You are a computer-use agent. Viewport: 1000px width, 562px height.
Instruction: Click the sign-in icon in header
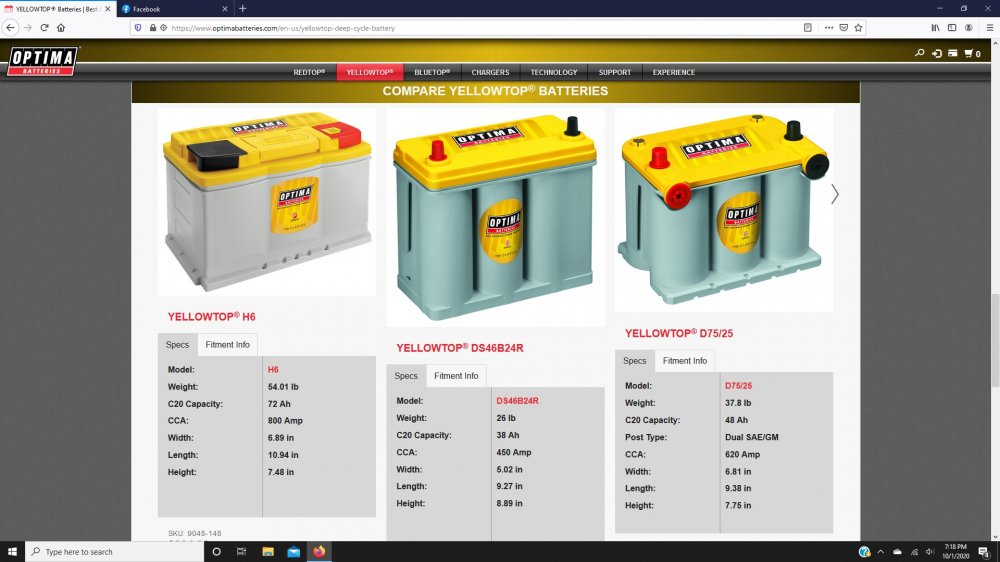click(936, 53)
